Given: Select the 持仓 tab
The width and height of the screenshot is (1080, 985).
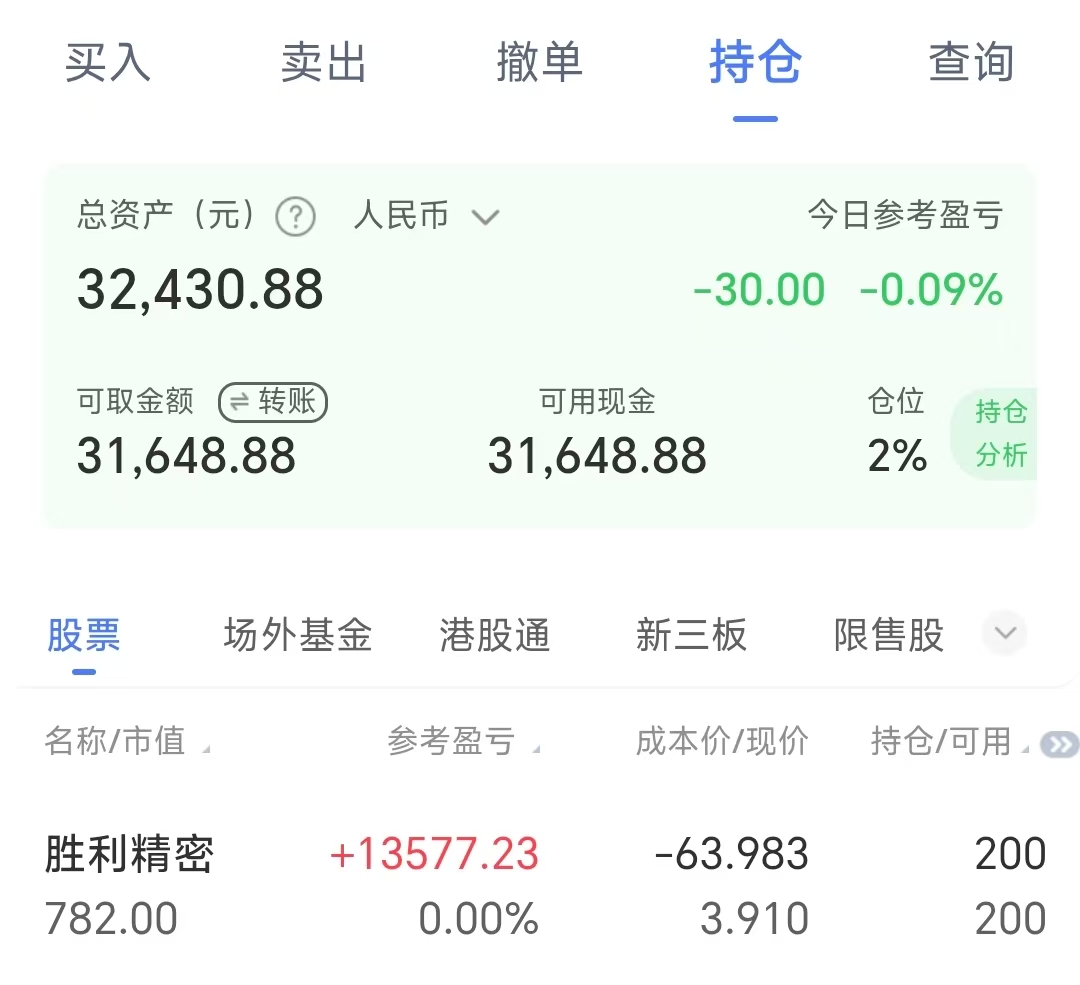Looking at the screenshot, I should 755,63.
